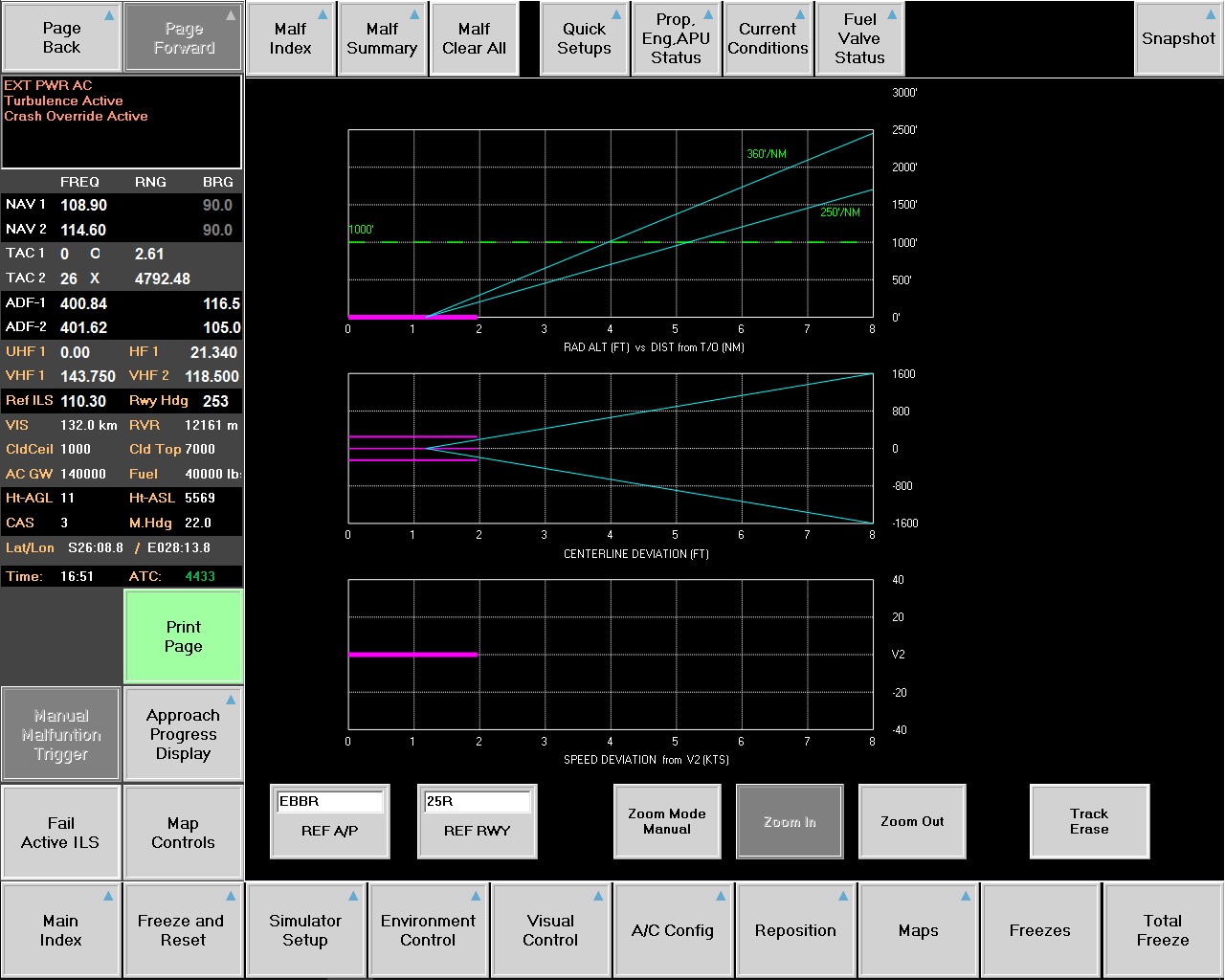Toggle Fail Active ILS

pyautogui.click(x=61, y=833)
